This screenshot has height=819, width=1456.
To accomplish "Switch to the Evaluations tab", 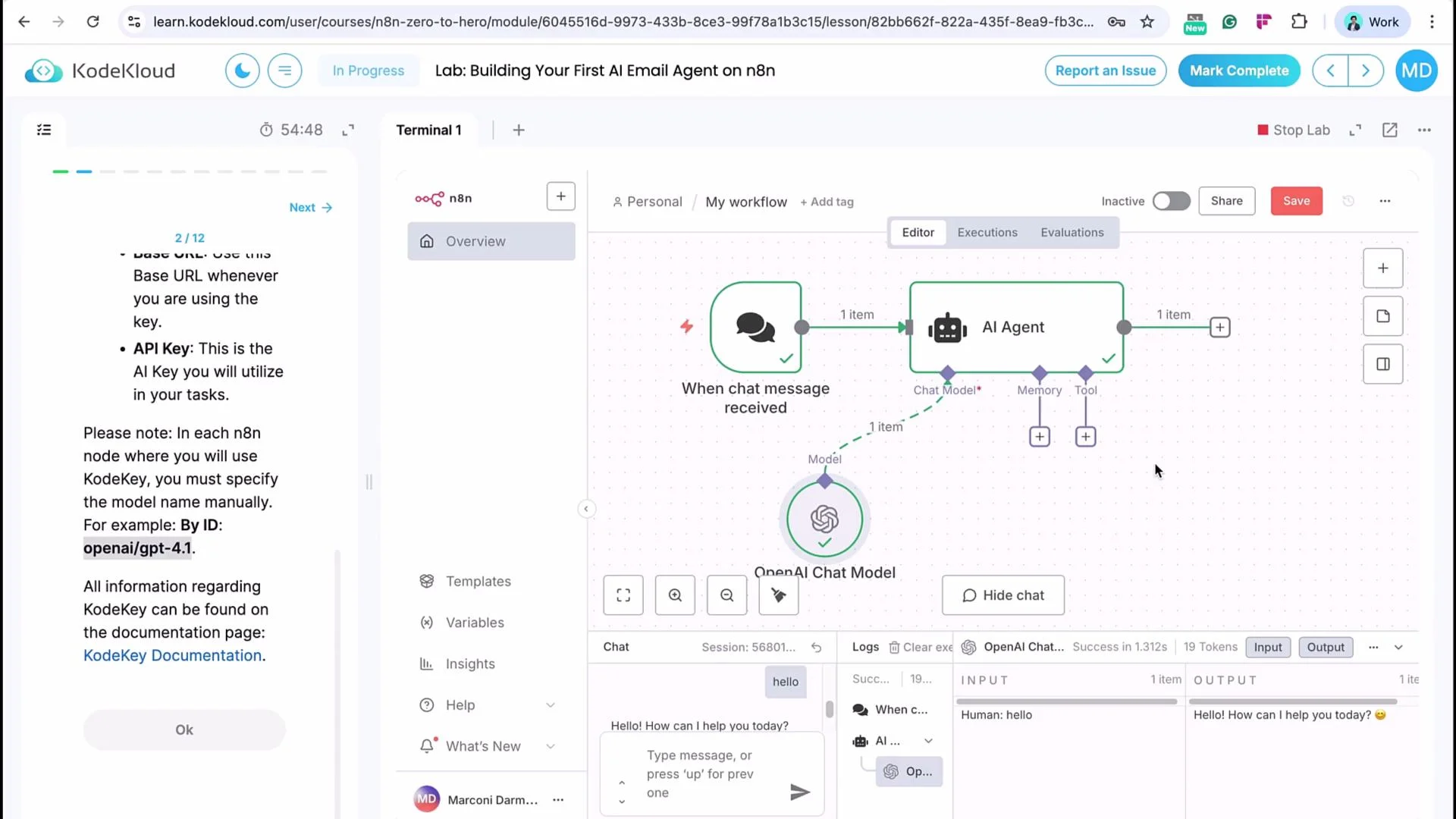I will coord(1072,233).
